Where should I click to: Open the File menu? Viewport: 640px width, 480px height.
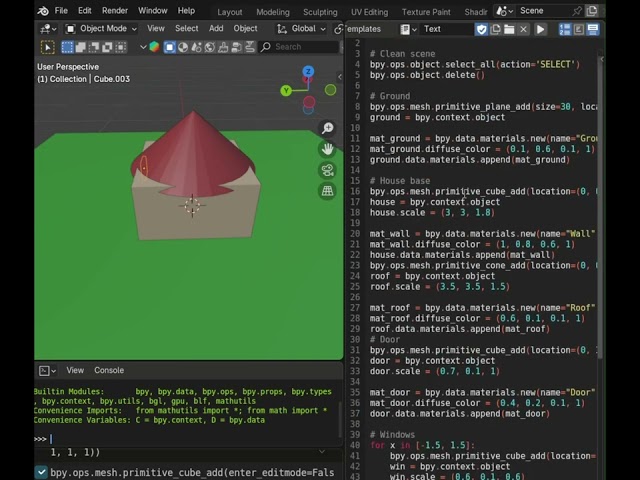[61, 11]
